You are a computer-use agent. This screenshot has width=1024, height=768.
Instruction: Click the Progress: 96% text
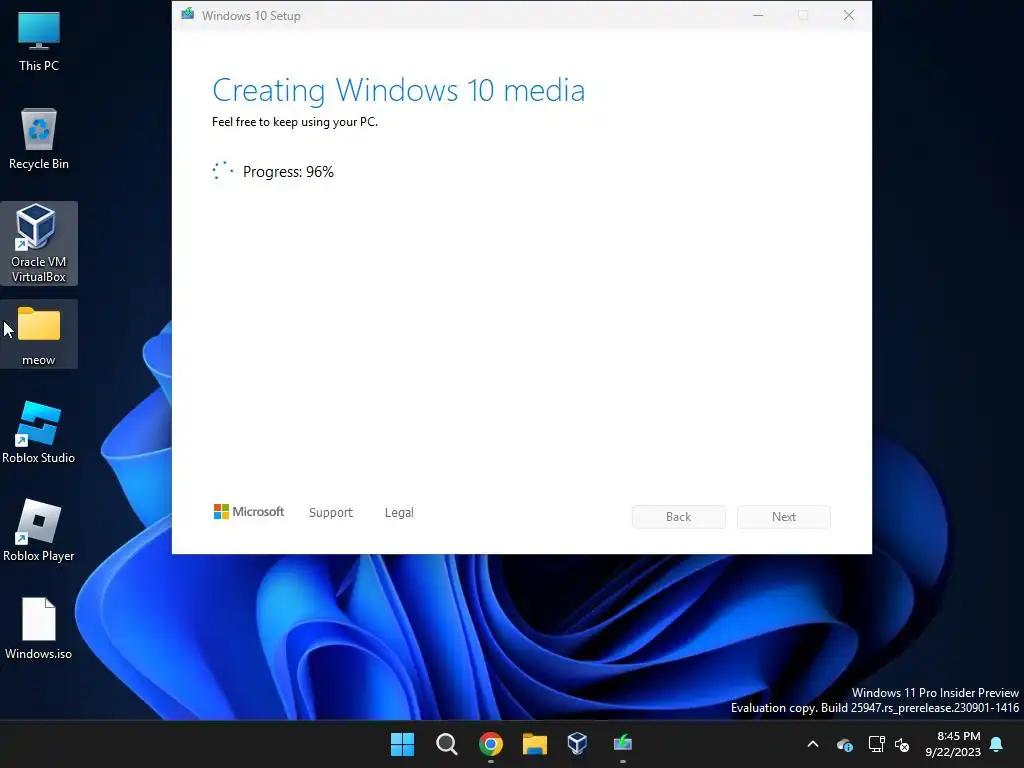288,172
